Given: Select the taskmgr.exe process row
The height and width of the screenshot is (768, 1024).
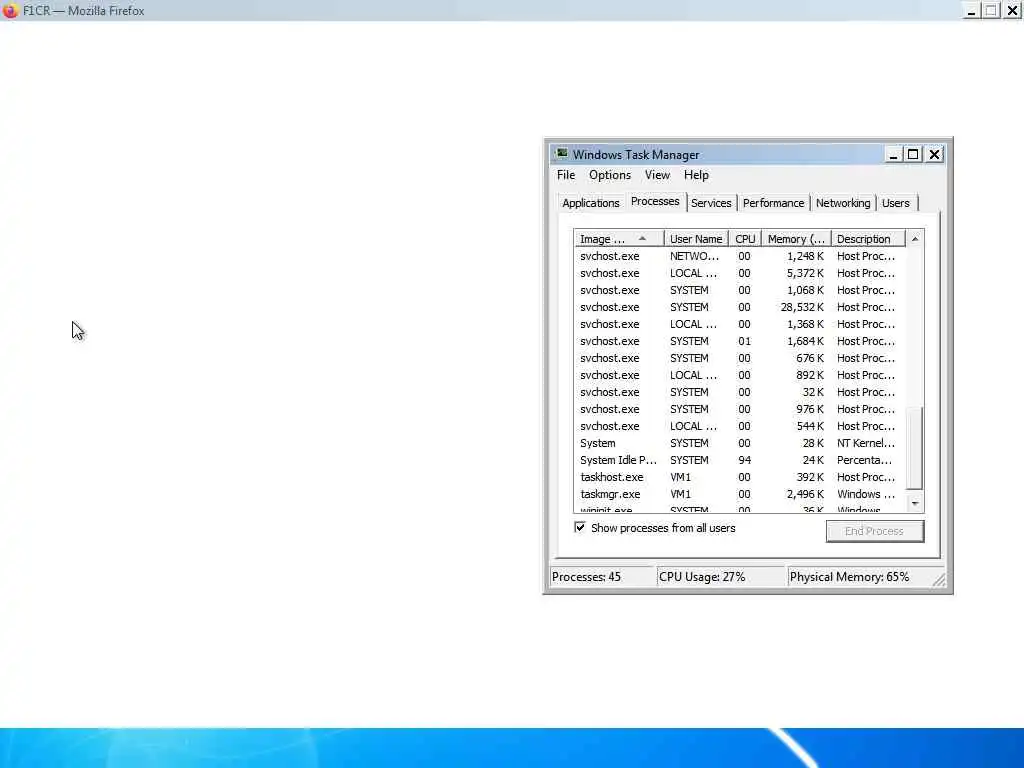Looking at the screenshot, I should coord(740,494).
